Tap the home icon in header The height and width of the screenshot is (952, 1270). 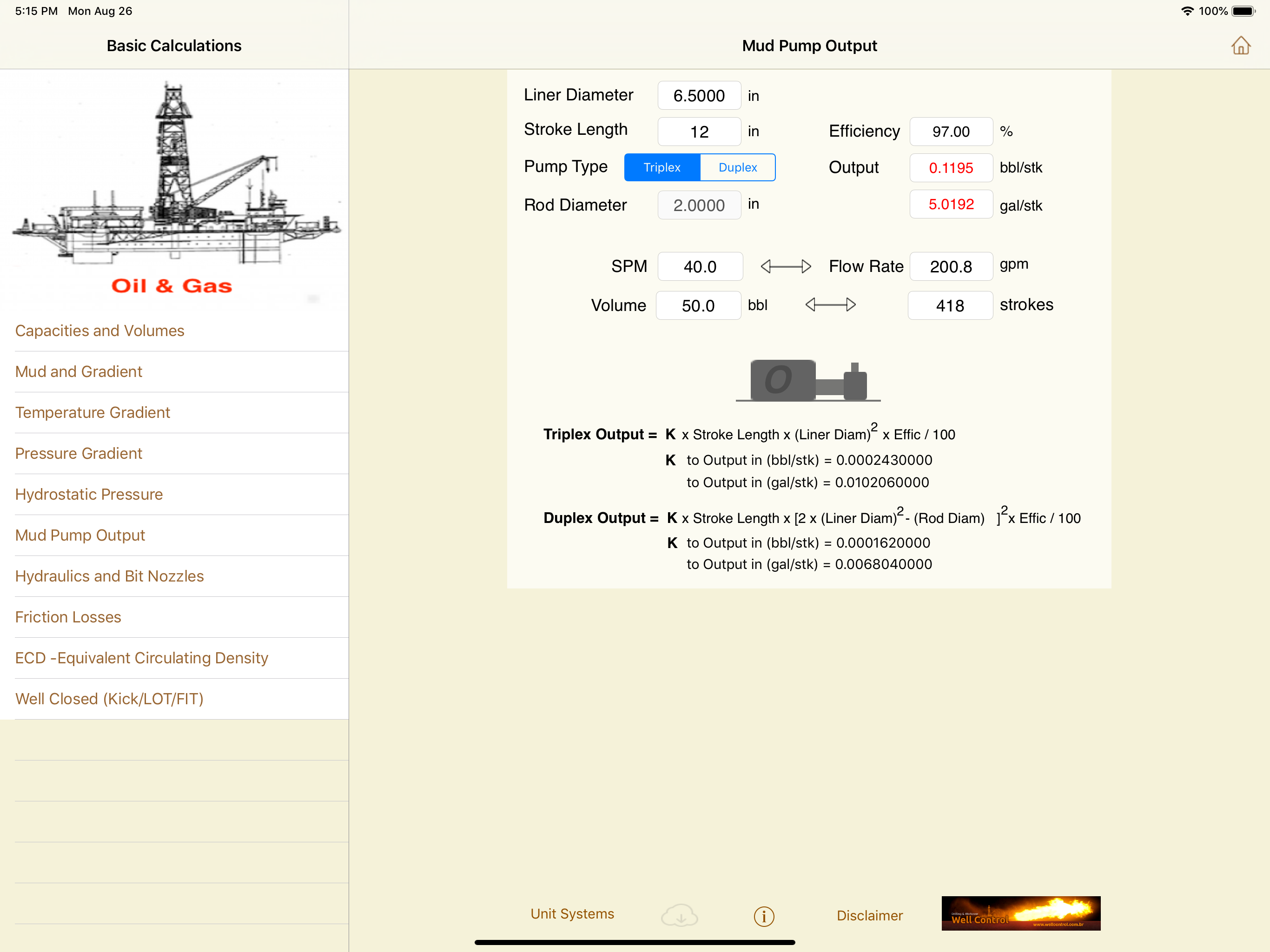1240,46
